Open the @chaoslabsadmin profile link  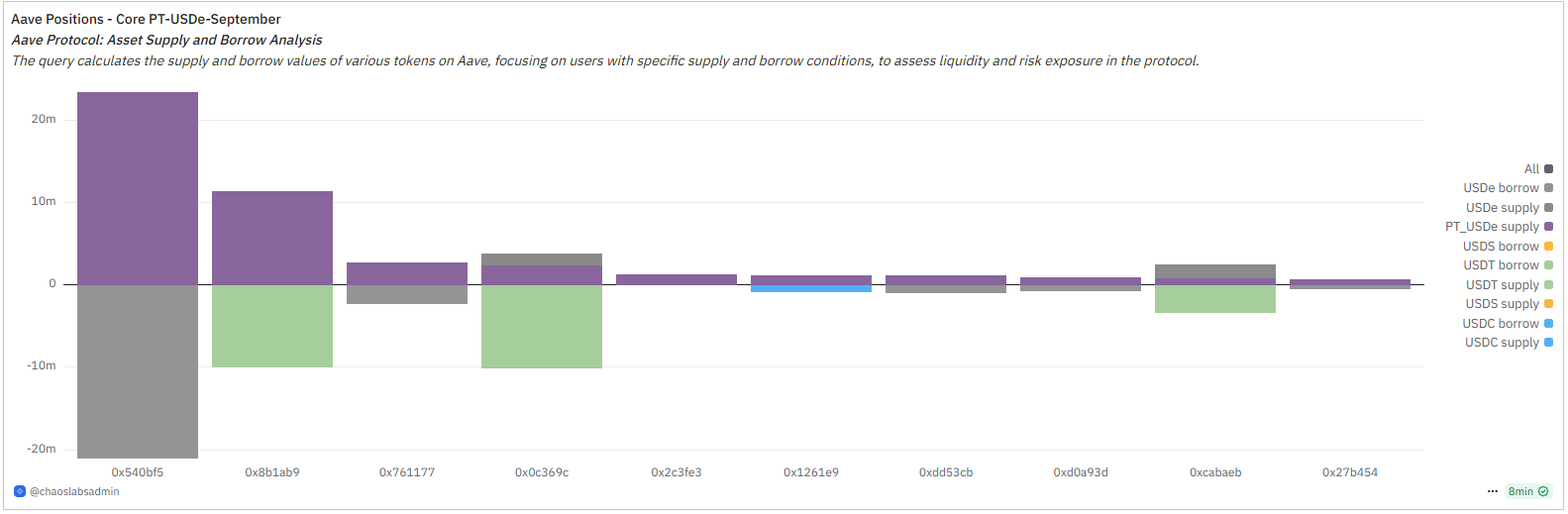click(x=74, y=491)
